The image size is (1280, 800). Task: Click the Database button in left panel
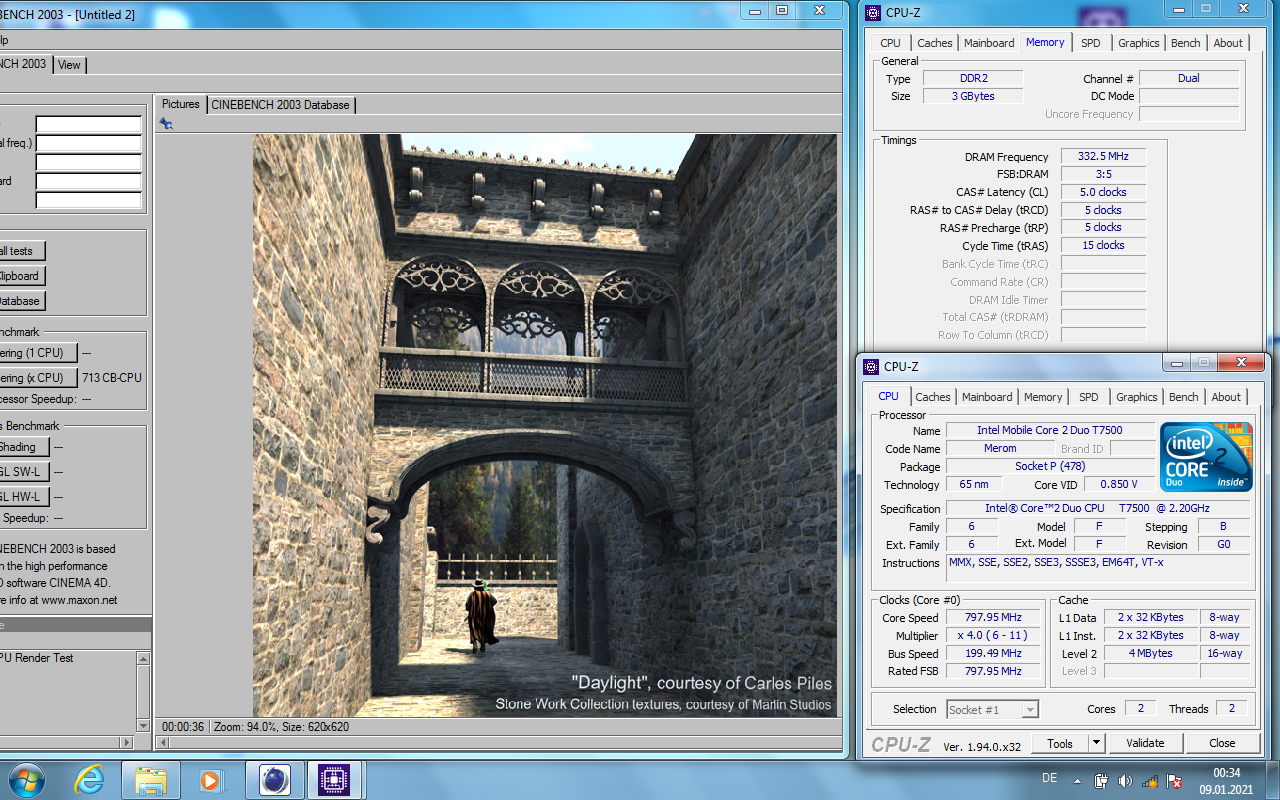click(x=20, y=301)
